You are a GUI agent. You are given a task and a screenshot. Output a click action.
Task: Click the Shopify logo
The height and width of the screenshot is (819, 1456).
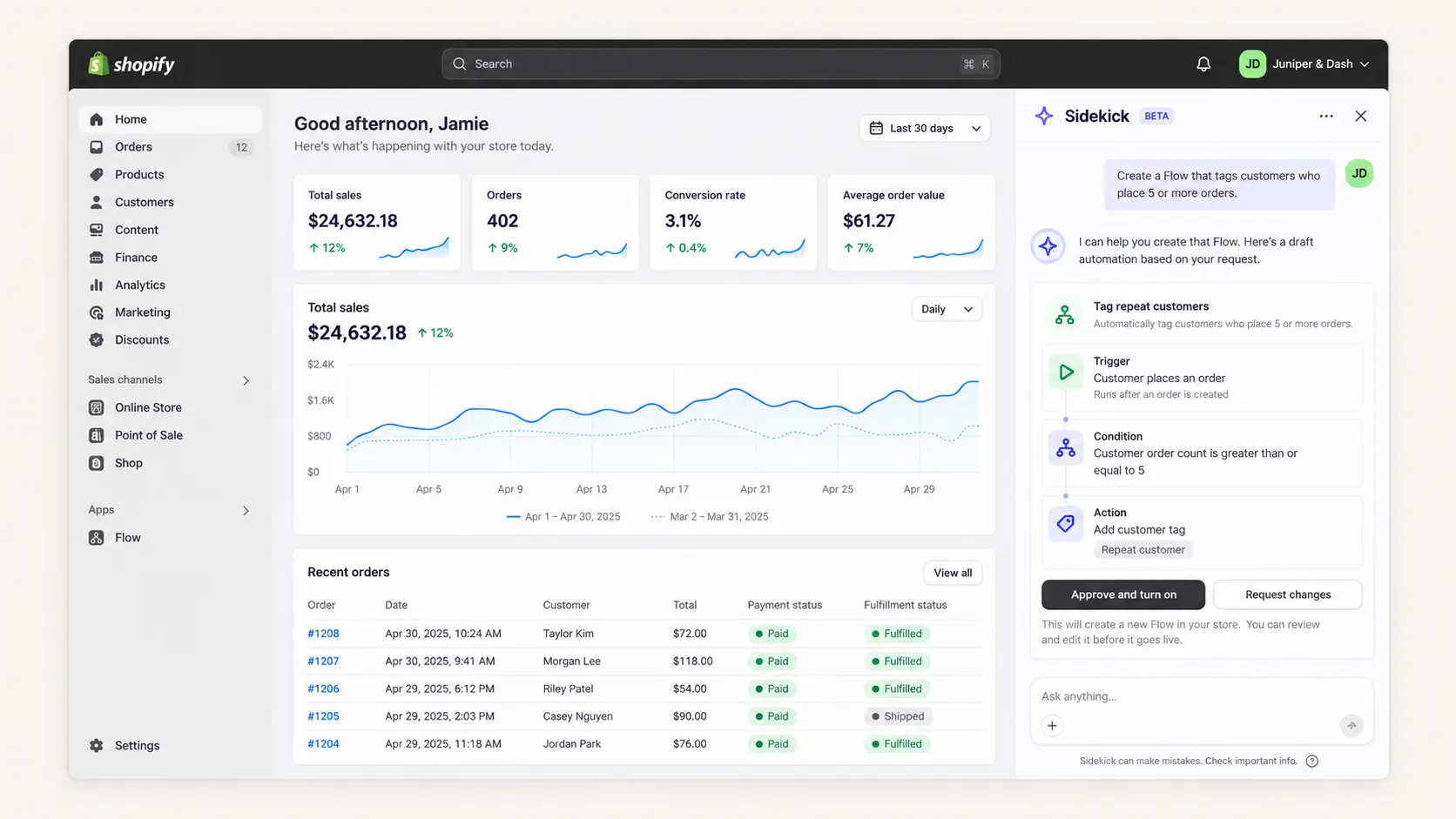coord(131,64)
